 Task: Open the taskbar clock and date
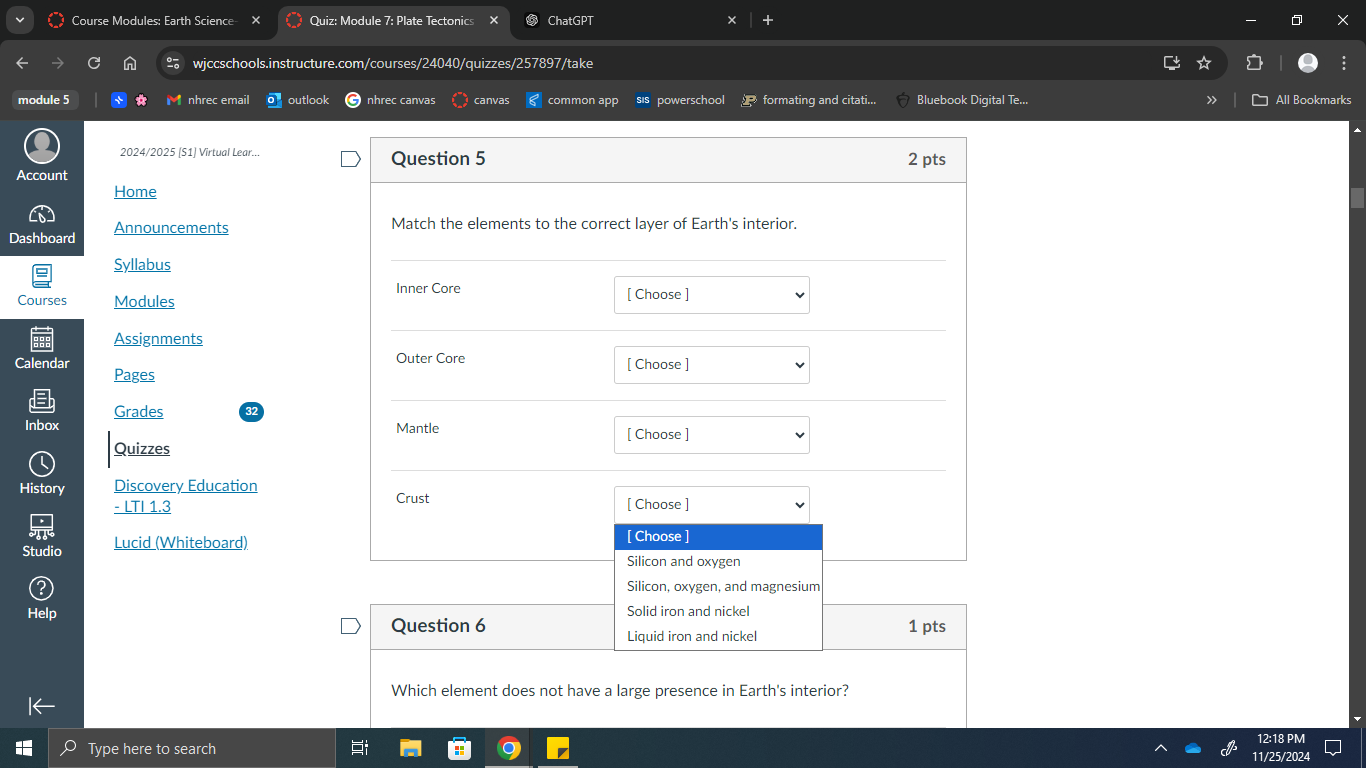[x=1280, y=748]
